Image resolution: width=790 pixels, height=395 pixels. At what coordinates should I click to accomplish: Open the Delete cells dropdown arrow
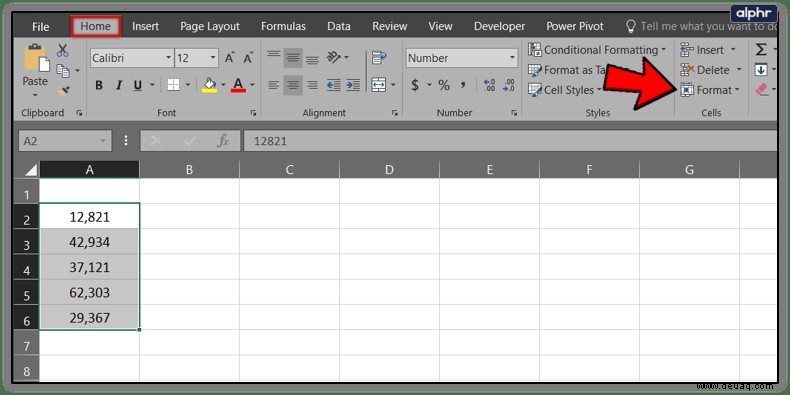coord(739,70)
